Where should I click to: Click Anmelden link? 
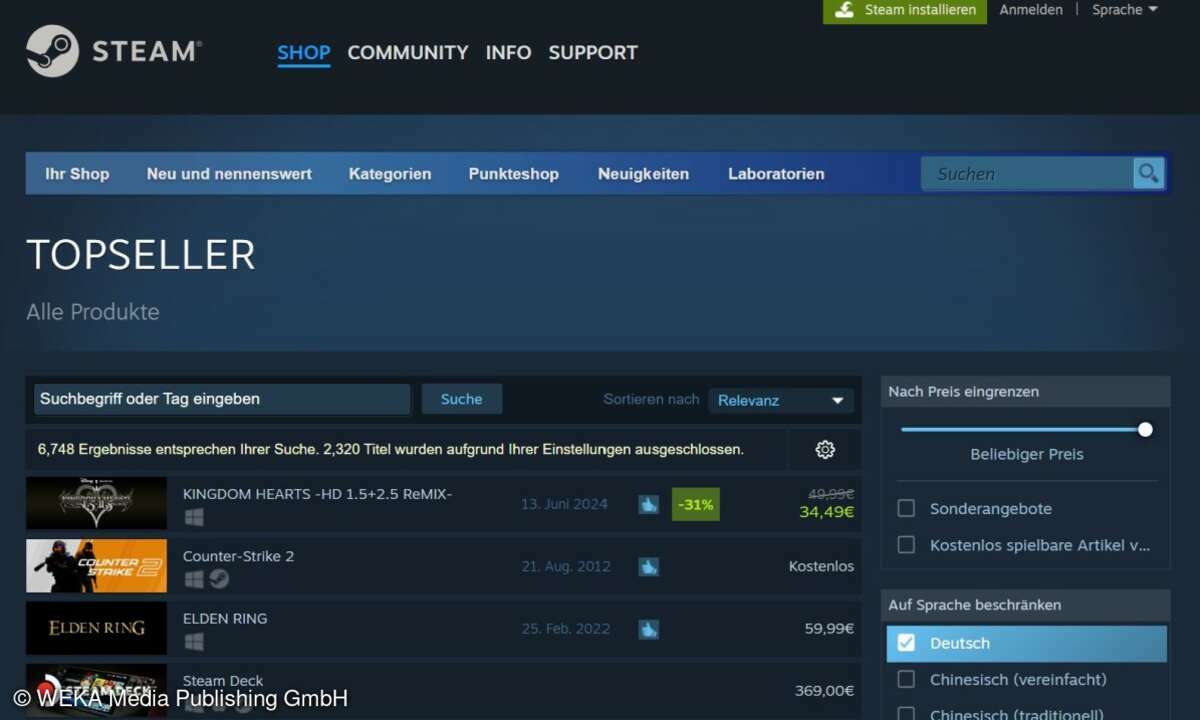1031,10
